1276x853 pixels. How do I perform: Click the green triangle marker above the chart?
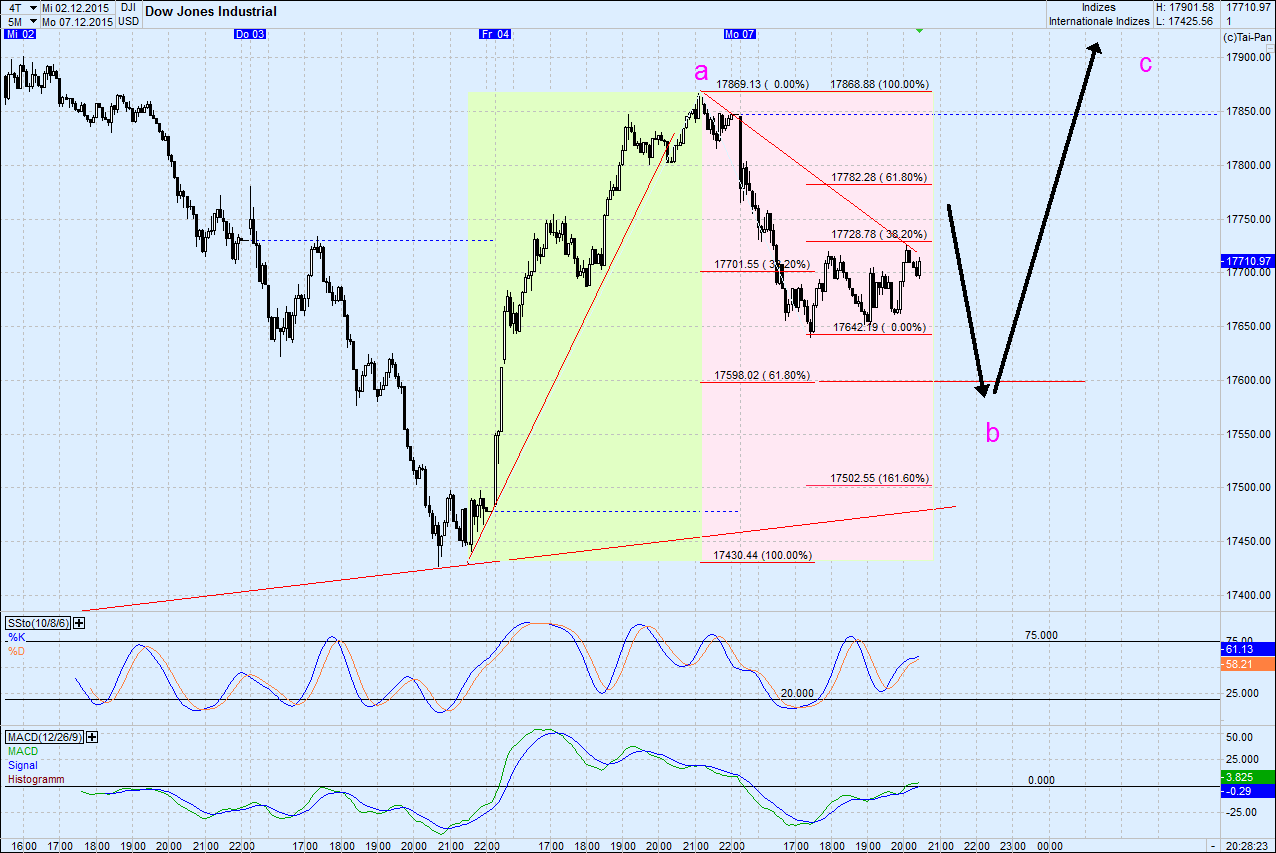pyautogui.click(x=918, y=31)
